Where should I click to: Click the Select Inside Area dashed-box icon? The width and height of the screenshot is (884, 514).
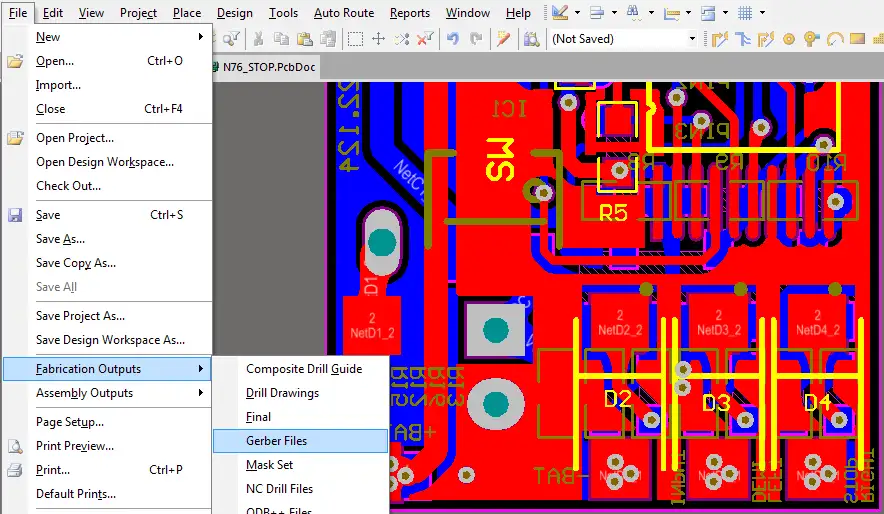355,39
